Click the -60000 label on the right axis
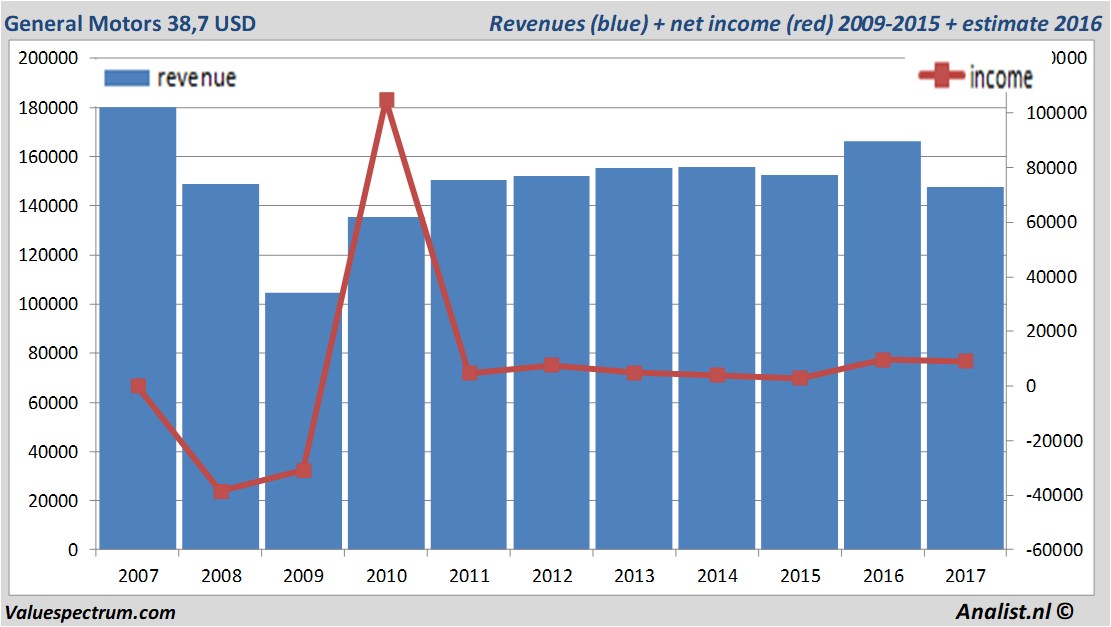Image resolution: width=1111 pixels, height=627 pixels. pos(1047,550)
